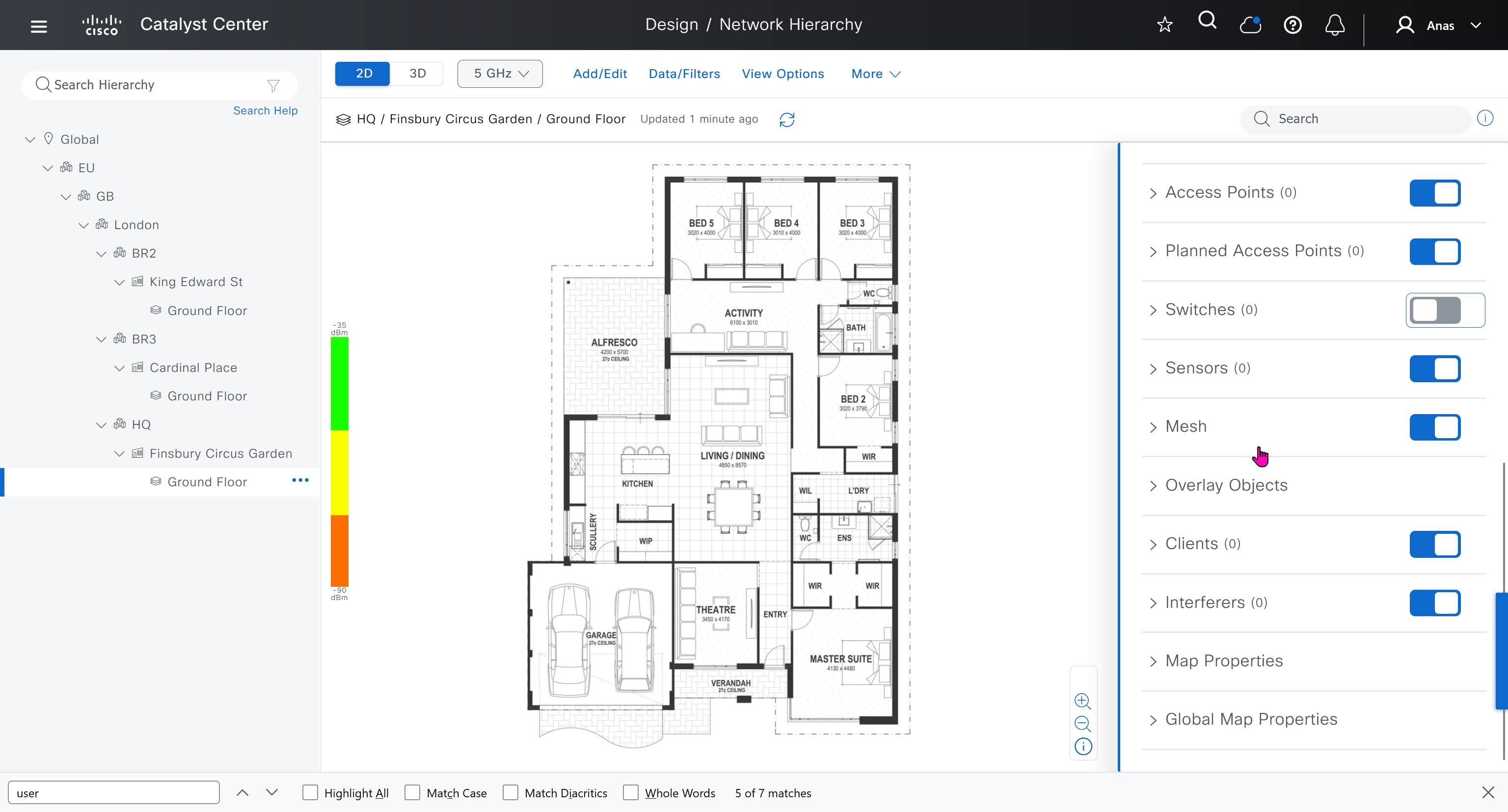The image size is (1508, 812).
Task: Open the 5 GHz band dropdown
Action: point(500,74)
